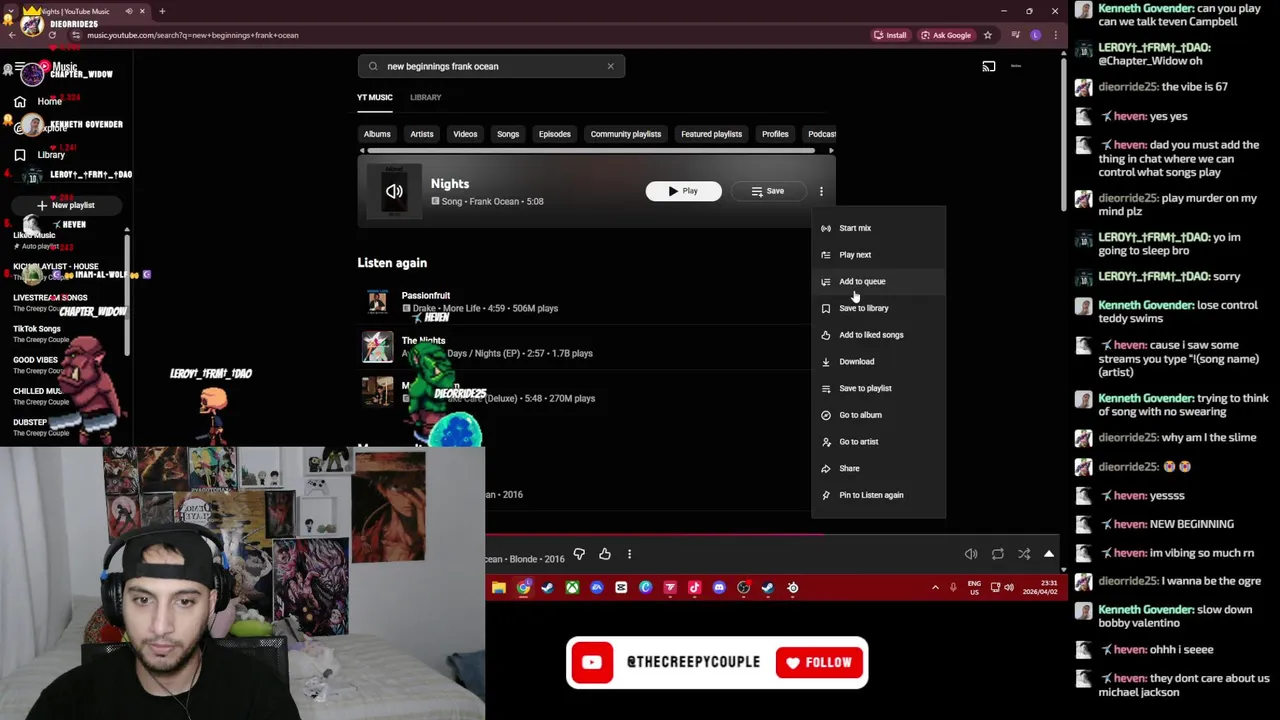Expand the player with up arrow
The width and height of the screenshot is (1280, 720).
[1049, 554]
